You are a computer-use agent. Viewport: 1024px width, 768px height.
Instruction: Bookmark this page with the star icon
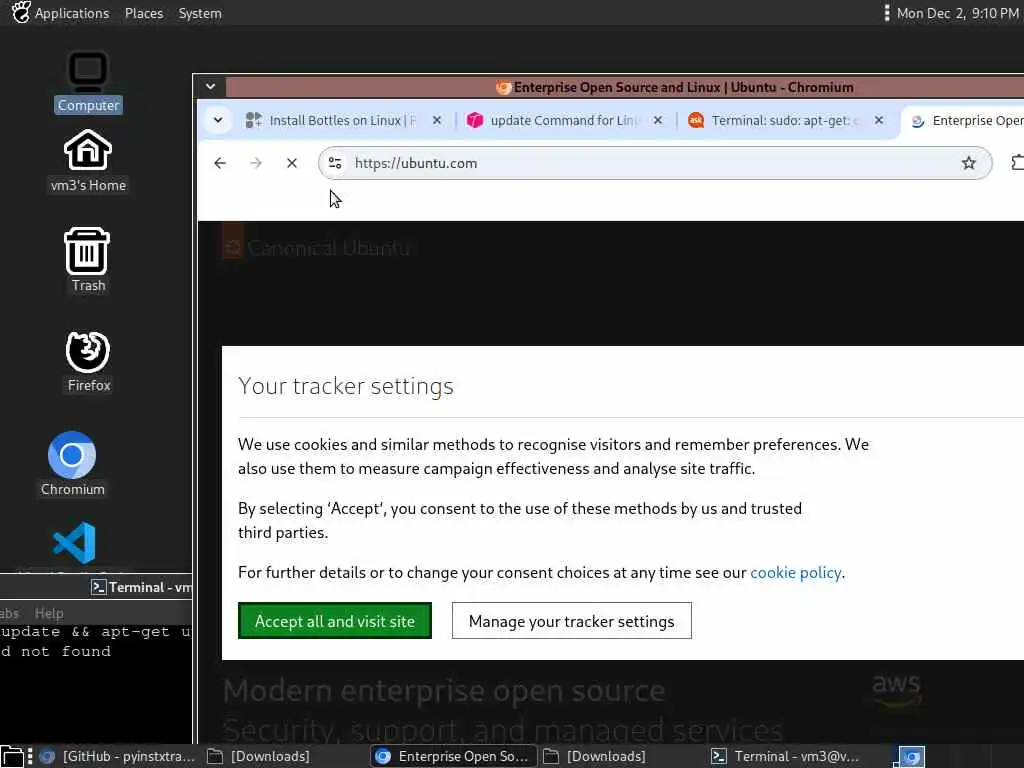tap(968, 163)
